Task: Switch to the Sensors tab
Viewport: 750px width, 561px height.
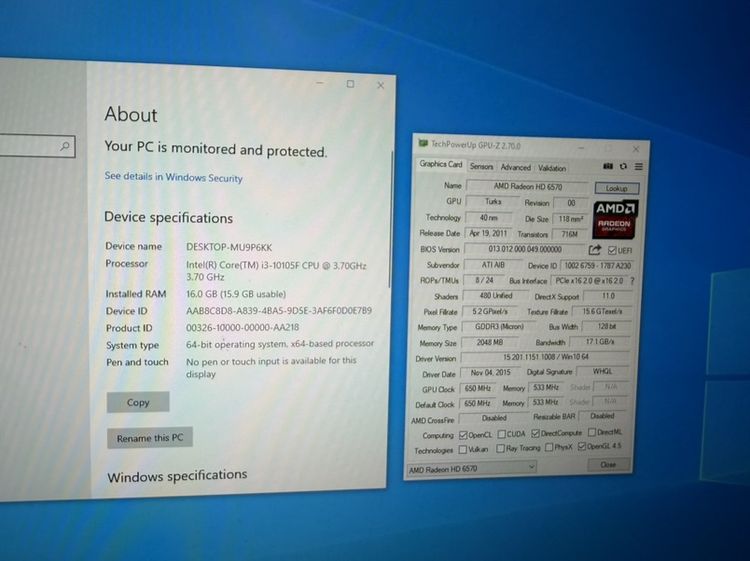Action: point(481,166)
